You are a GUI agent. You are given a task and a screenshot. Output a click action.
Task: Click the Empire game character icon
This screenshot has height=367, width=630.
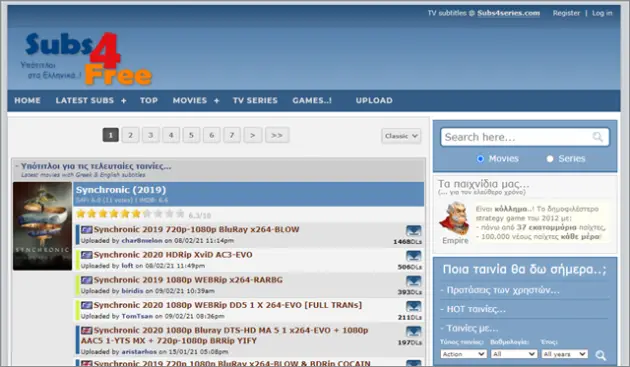pos(455,219)
